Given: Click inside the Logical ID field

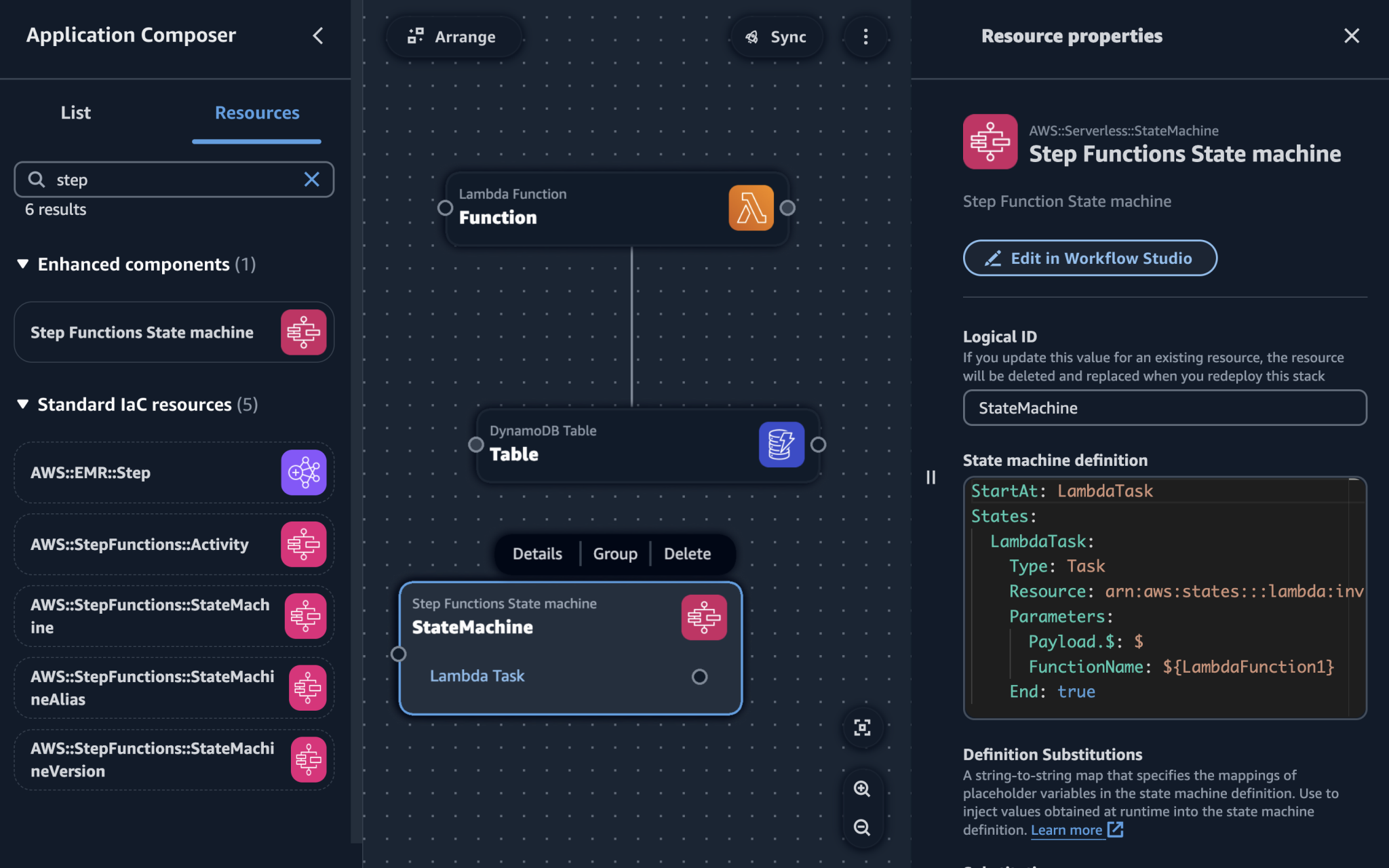Looking at the screenshot, I should click(x=1164, y=408).
